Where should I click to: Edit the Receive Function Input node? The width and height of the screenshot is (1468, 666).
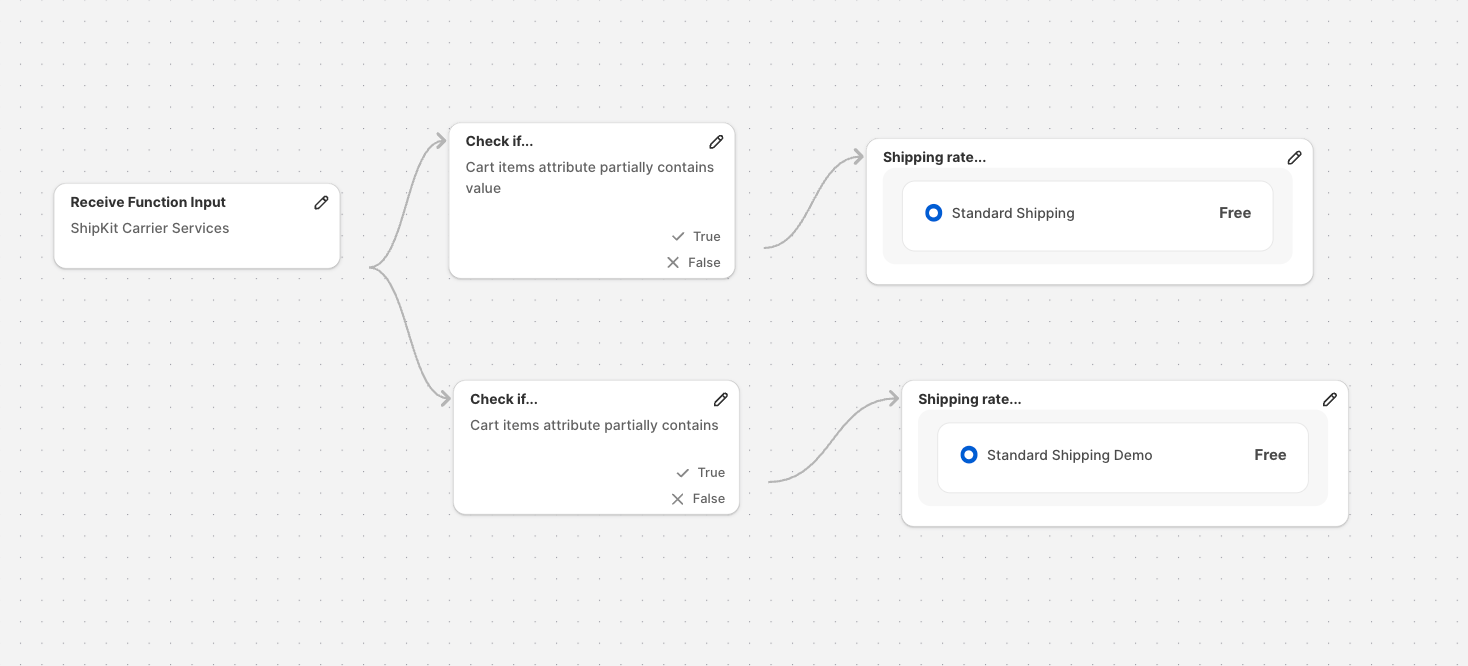coord(321,202)
